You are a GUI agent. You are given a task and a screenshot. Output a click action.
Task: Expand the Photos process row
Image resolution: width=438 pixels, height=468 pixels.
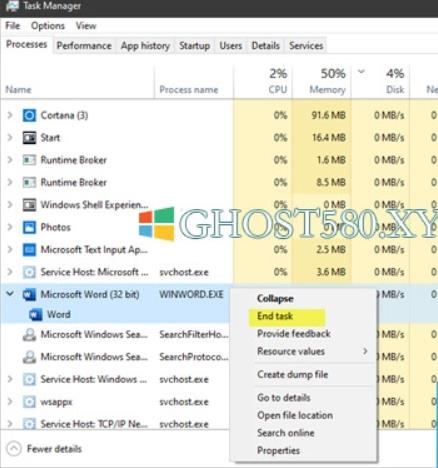[x=10, y=227]
